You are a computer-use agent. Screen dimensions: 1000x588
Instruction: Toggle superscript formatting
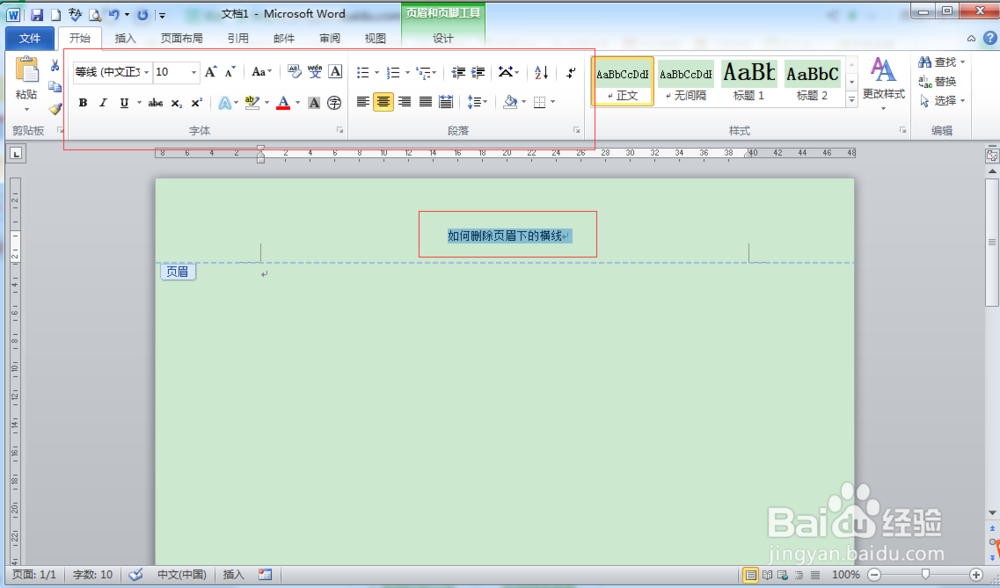pos(196,103)
